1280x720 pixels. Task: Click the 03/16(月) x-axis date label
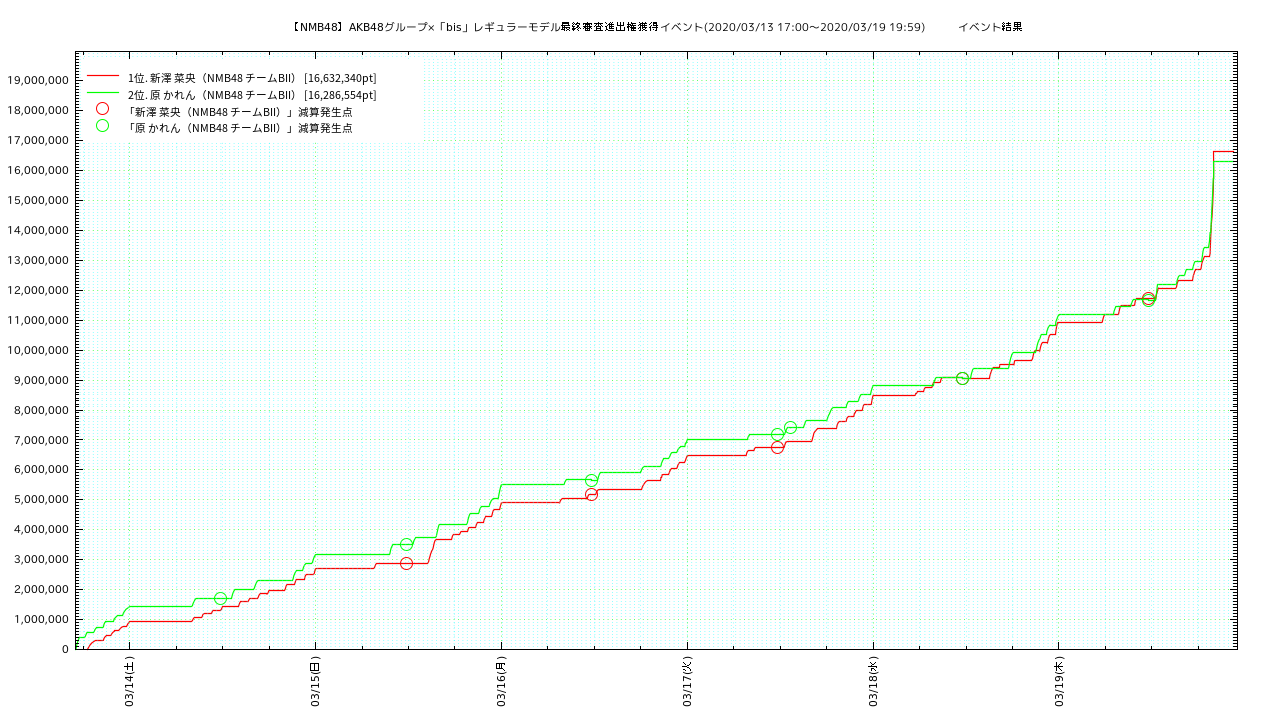point(501,682)
